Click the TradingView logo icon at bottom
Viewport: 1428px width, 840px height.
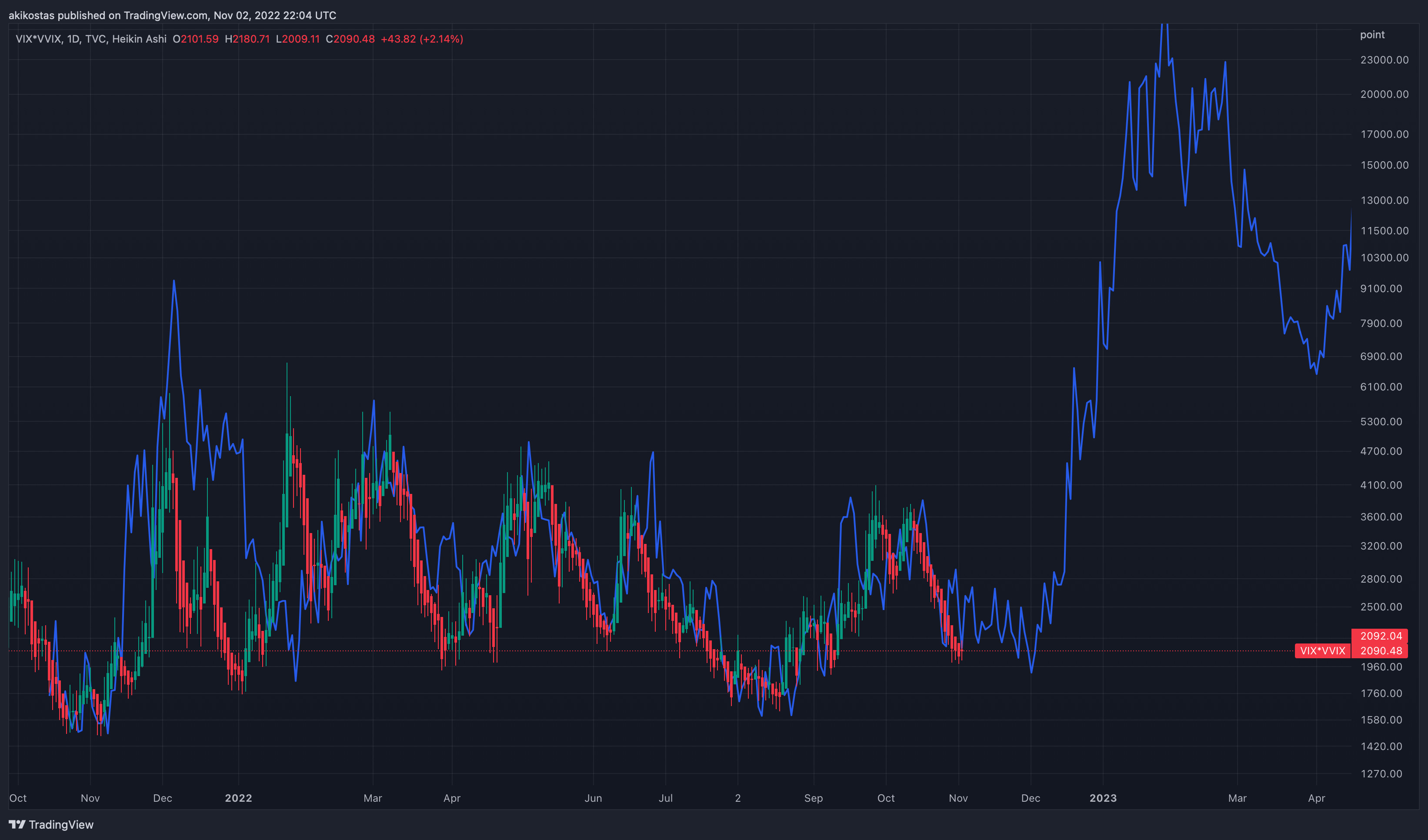[x=17, y=824]
